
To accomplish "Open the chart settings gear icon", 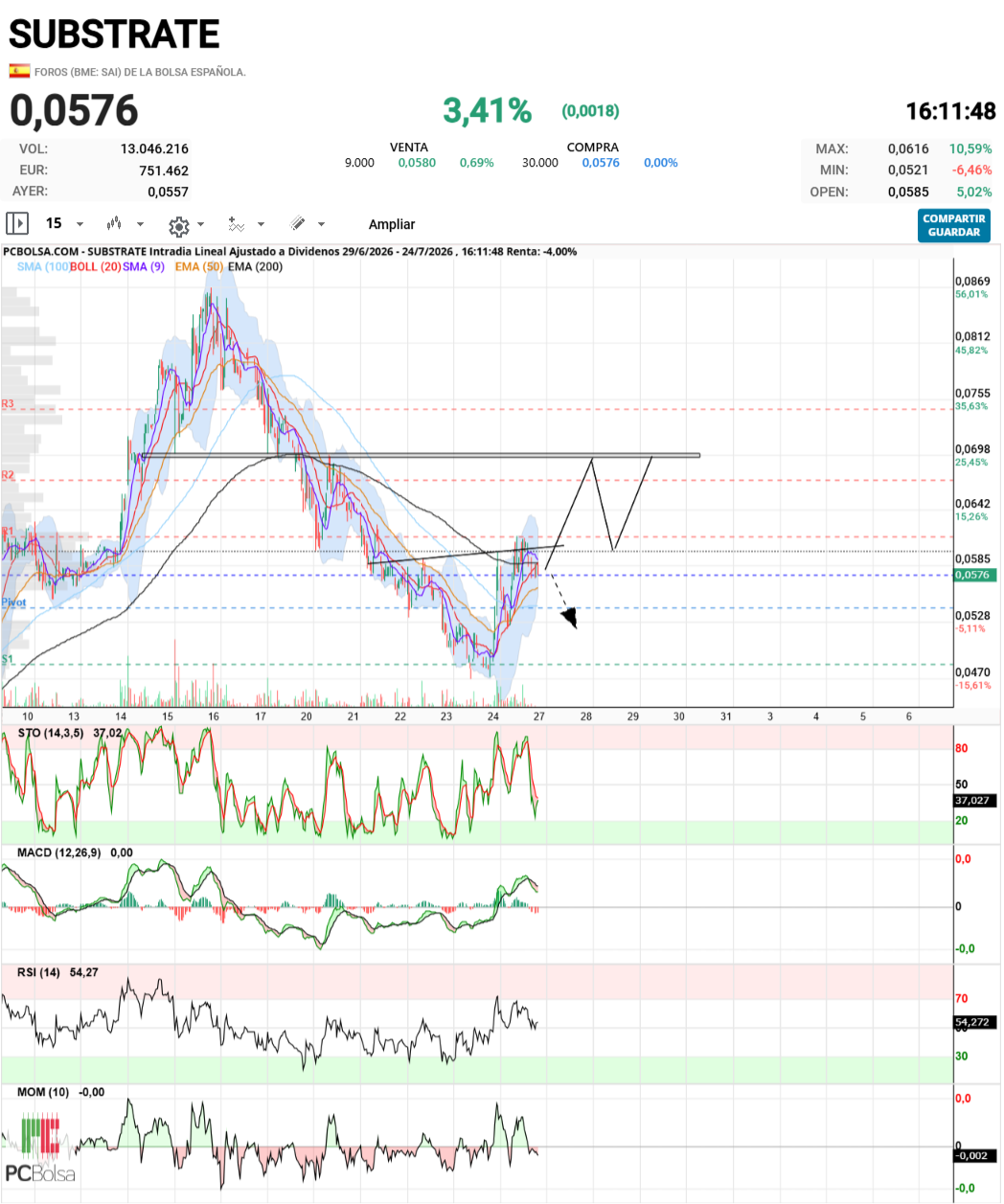I will click(x=178, y=226).
